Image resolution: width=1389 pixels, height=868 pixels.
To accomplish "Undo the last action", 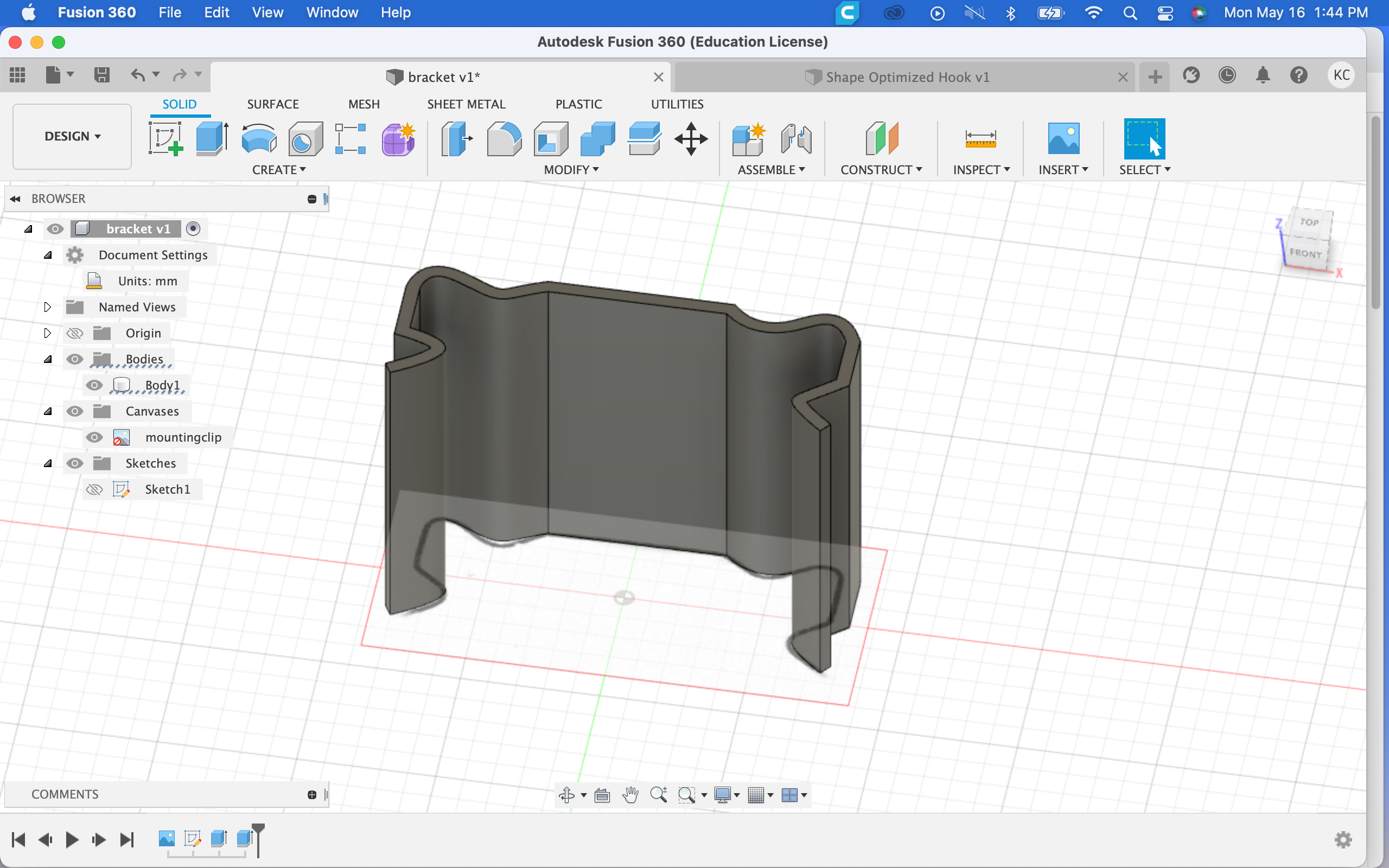I will (138, 75).
